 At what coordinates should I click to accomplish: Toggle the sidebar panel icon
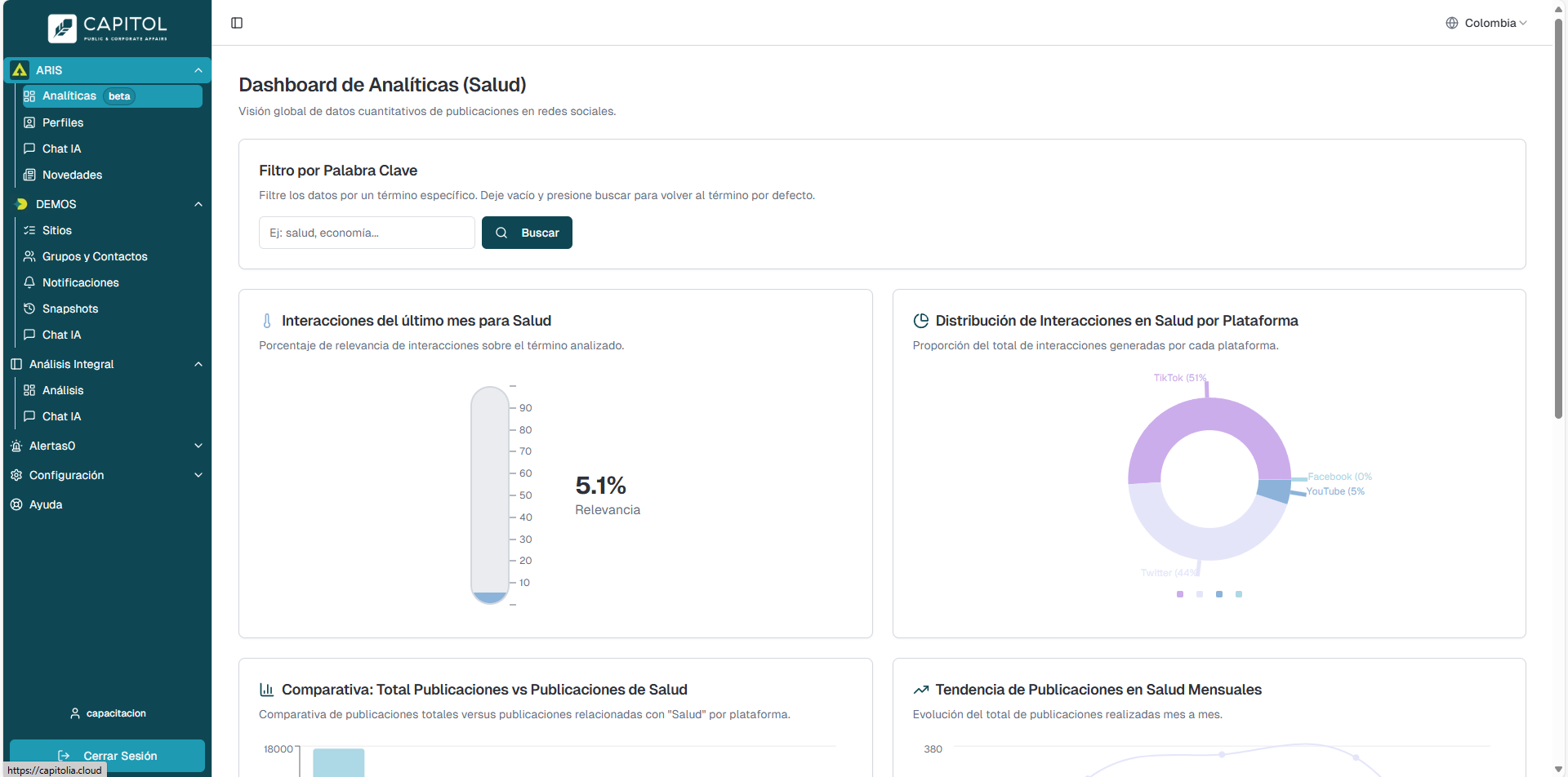tap(237, 23)
